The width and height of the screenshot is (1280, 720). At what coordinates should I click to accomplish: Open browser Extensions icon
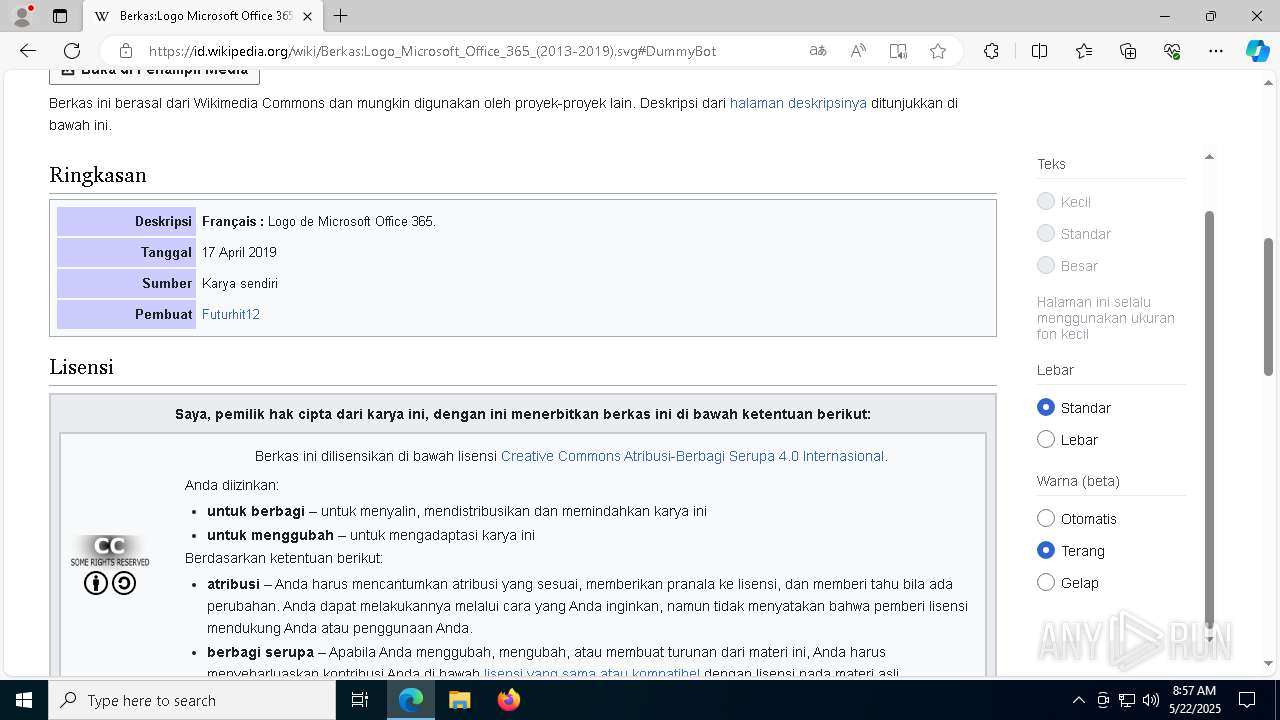point(991,51)
